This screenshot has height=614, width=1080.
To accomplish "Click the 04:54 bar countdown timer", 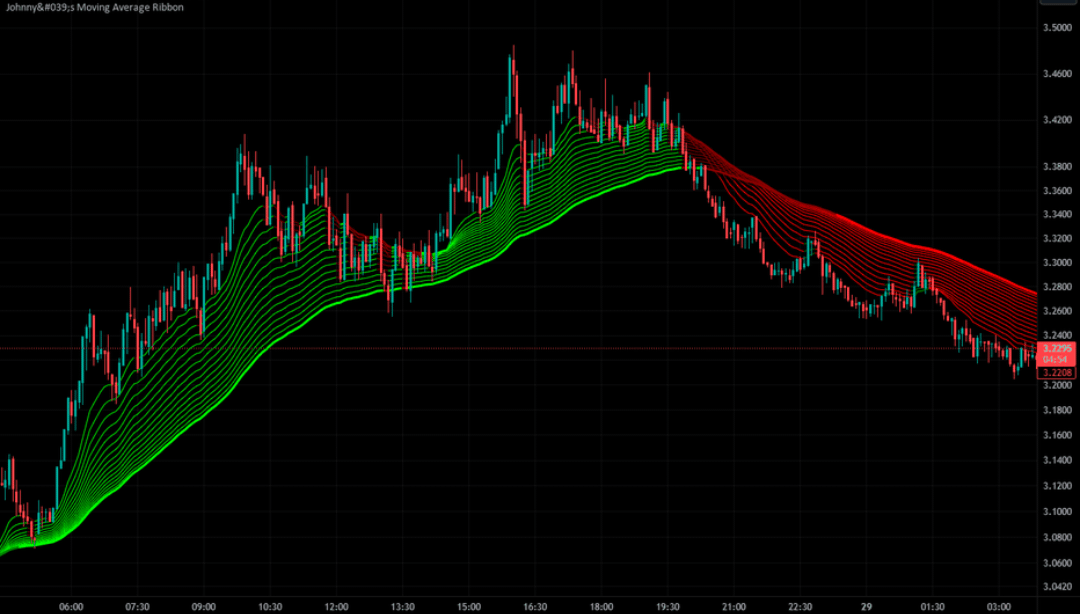I will (1055, 360).
